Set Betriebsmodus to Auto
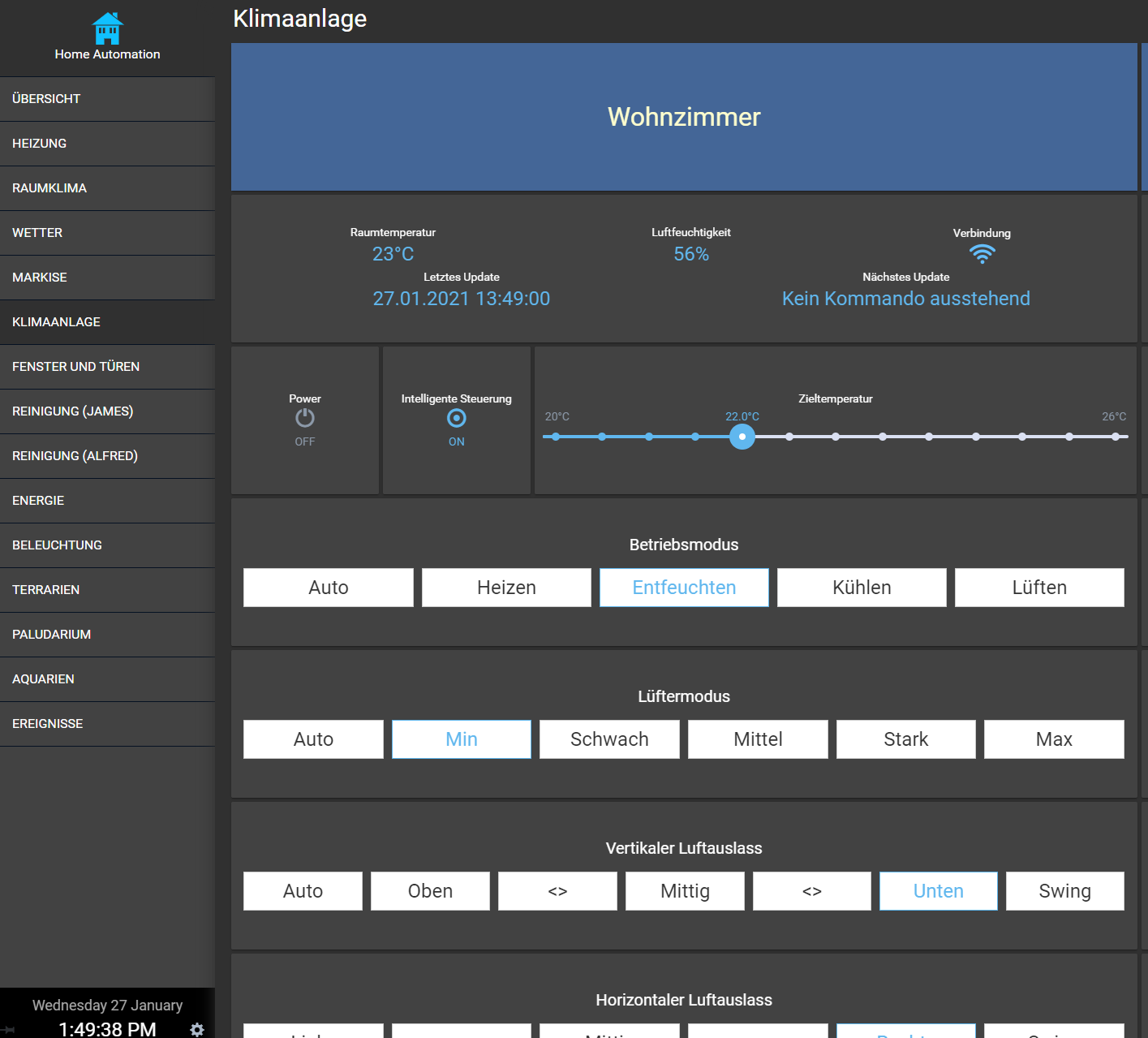The height and width of the screenshot is (1038, 1148). (329, 588)
